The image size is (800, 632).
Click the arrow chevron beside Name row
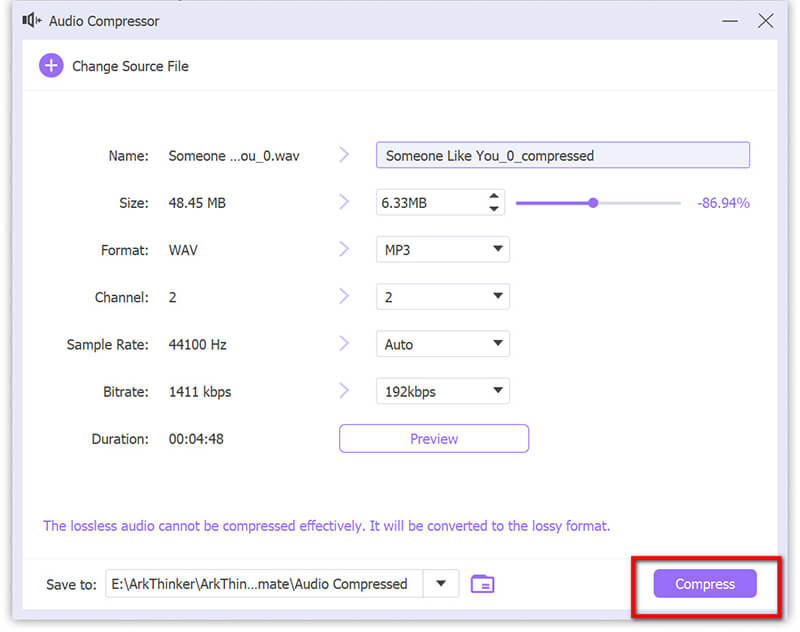(344, 155)
